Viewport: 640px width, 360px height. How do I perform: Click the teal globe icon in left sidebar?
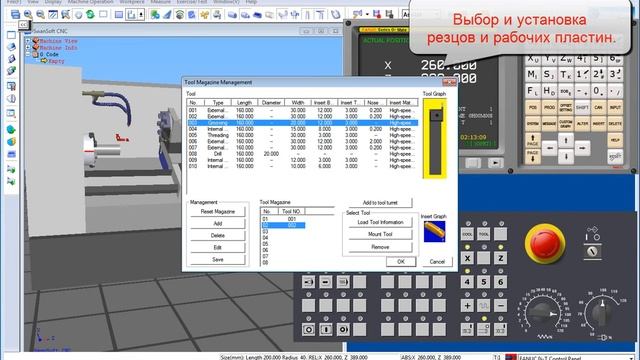coord(11,130)
